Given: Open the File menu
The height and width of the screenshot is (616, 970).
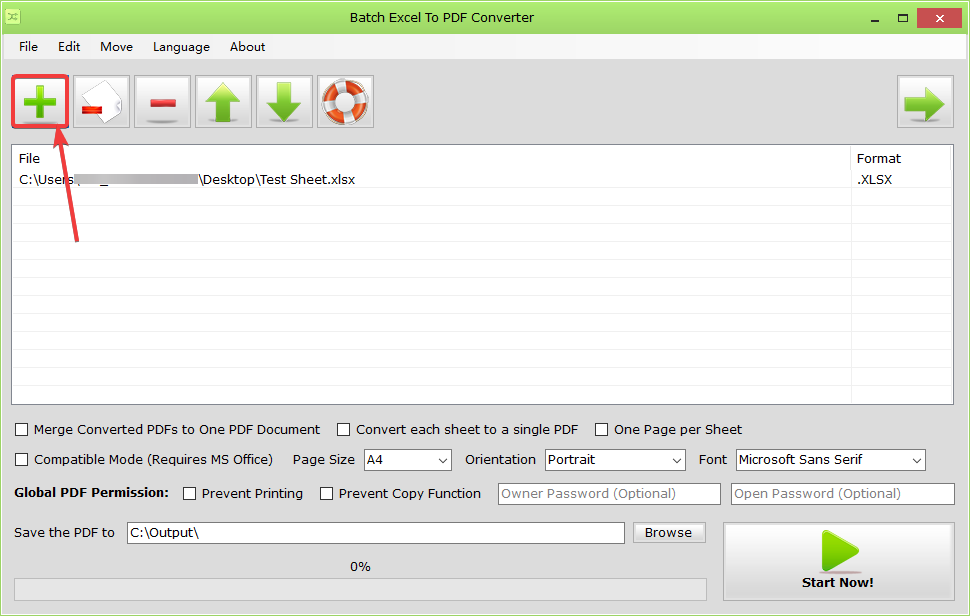Looking at the screenshot, I should (28, 46).
